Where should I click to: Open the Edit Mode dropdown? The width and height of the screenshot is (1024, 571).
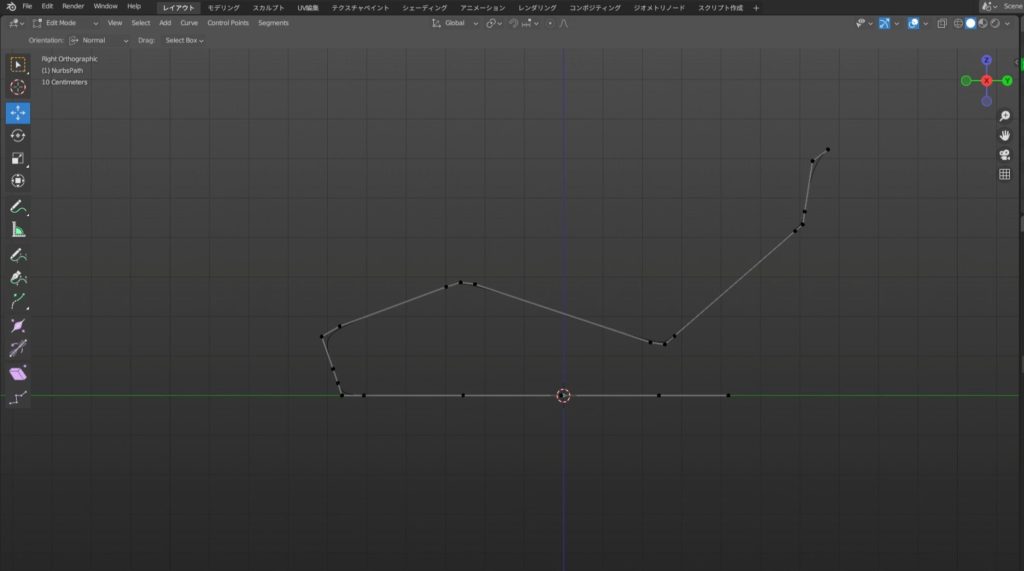[x=66, y=23]
